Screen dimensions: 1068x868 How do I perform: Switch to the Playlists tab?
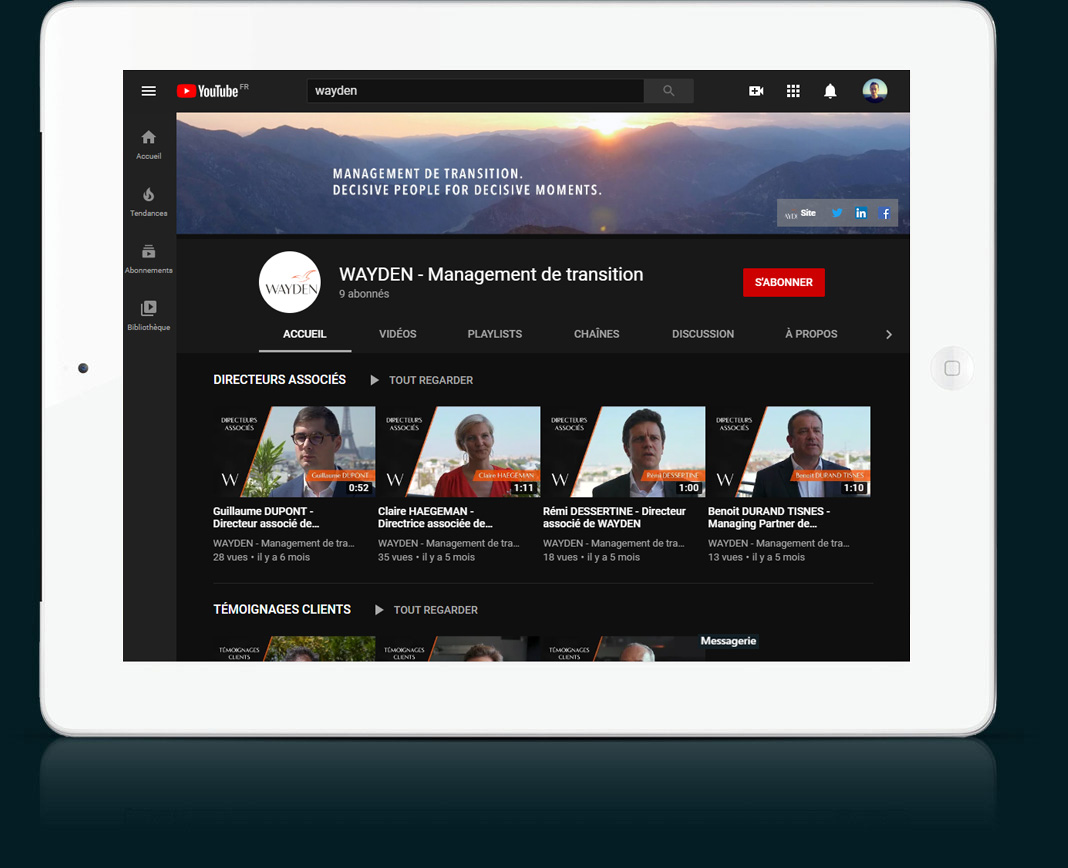pyautogui.click(x=495, y=334)
